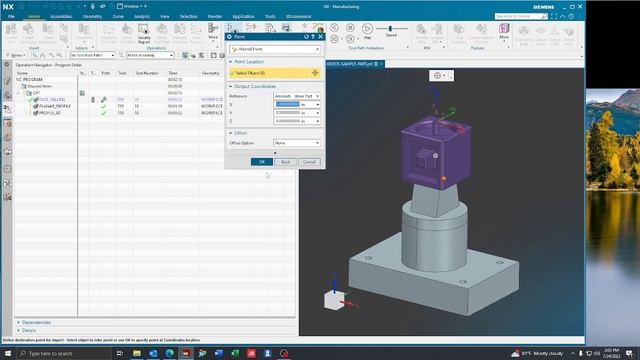Click the stop animation icon in Tool Path Animation

pyautogui.click(x=350, y=28)
